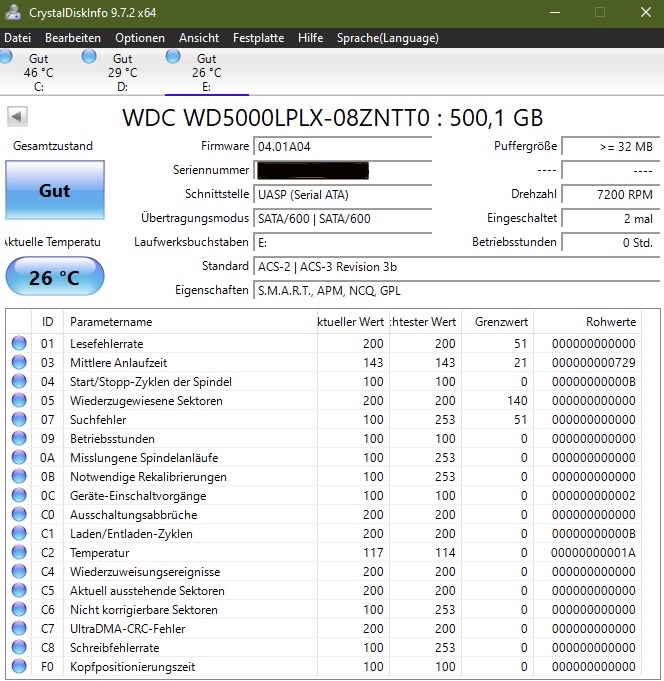This screenshot has height=681, width=664.
Task: Open the Hilfe menu
Action: click(311, 38)
